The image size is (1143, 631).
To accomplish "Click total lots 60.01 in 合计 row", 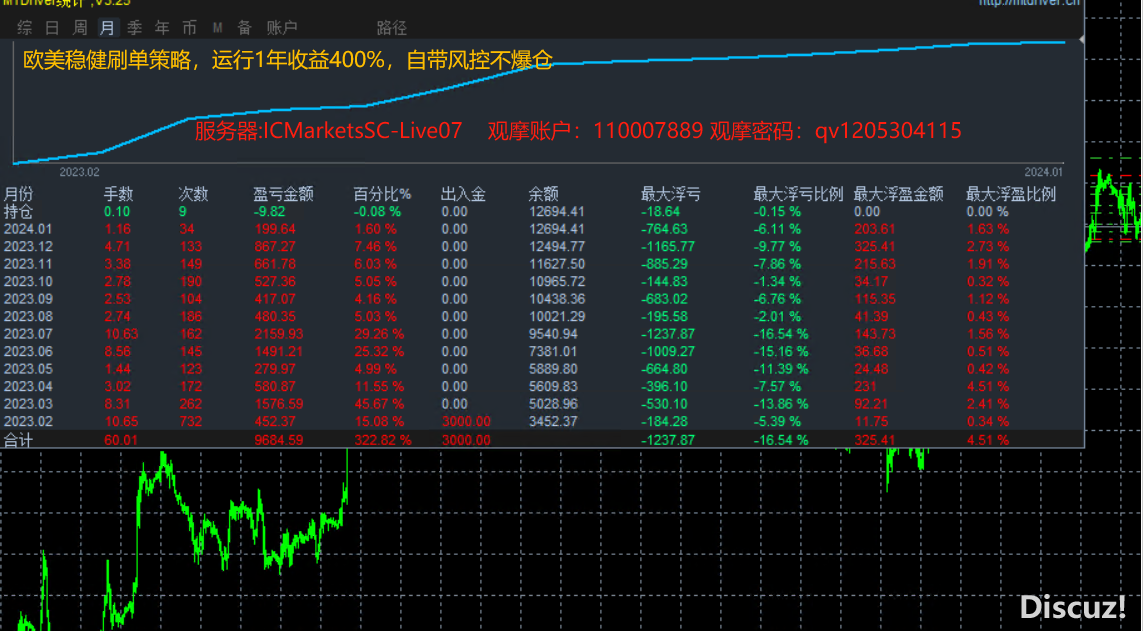I will [x=121, y=440].
